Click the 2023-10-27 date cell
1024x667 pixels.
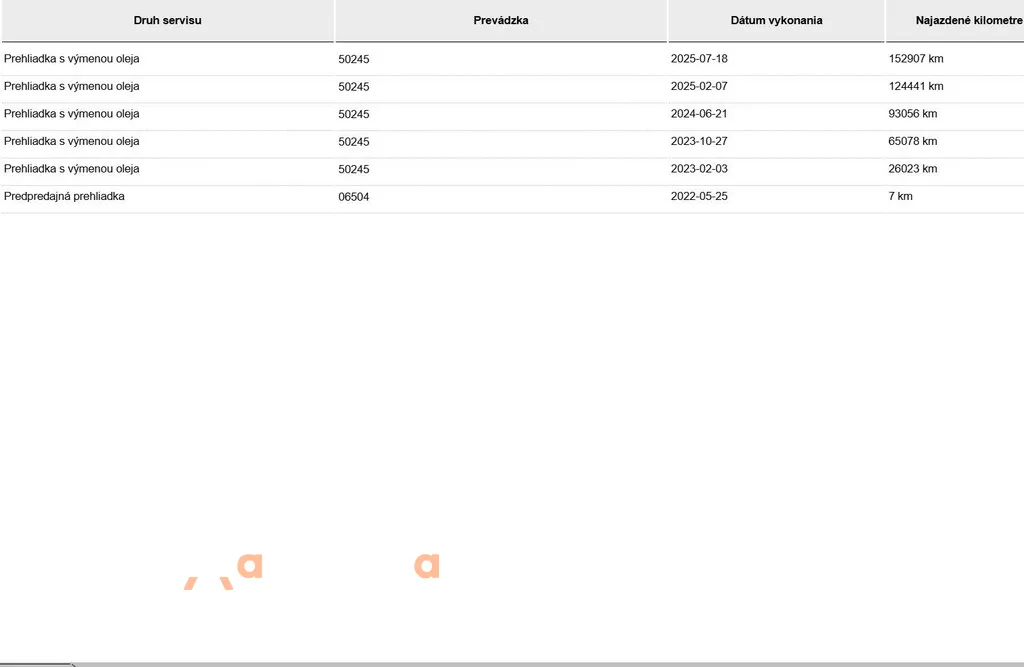pos(699,141)
